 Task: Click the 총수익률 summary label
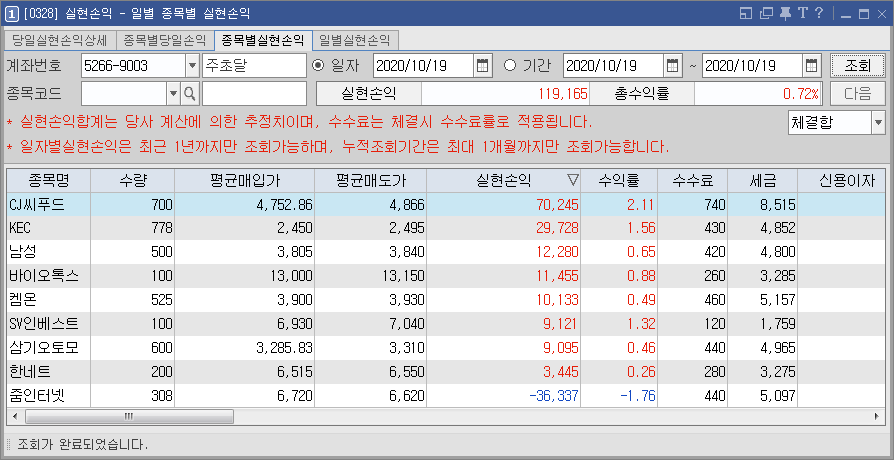click(641, 93)
